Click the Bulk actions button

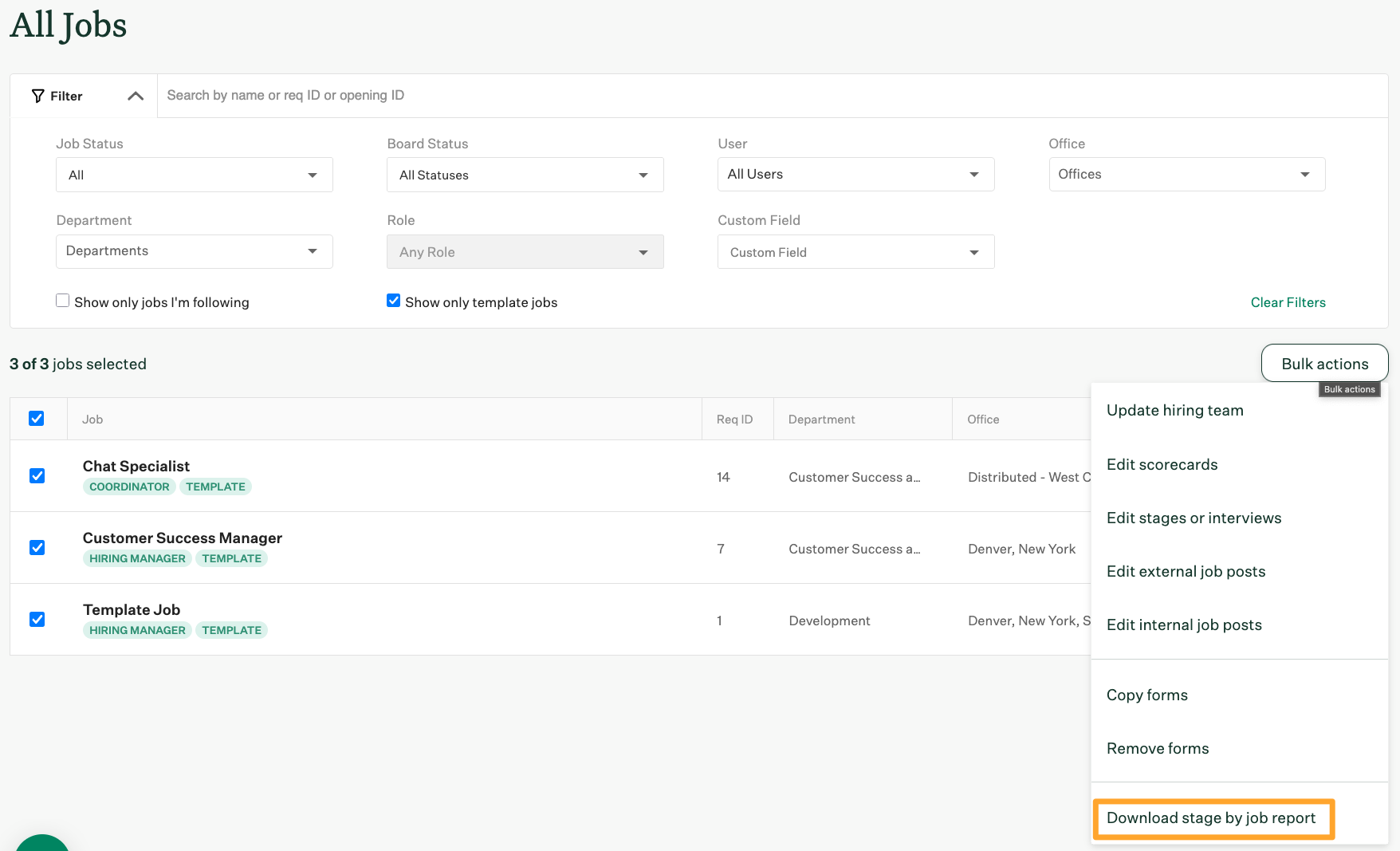point(1324,364)
